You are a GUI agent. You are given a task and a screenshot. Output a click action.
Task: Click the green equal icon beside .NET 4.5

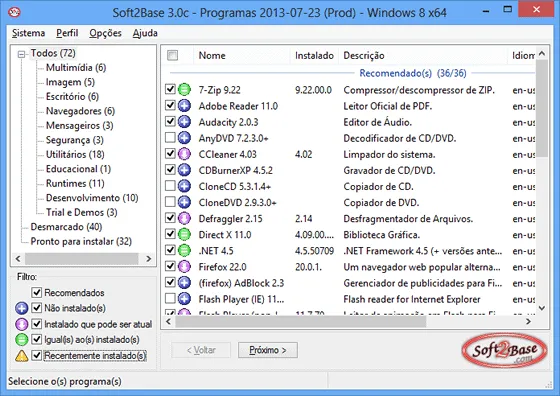(184, 250)
